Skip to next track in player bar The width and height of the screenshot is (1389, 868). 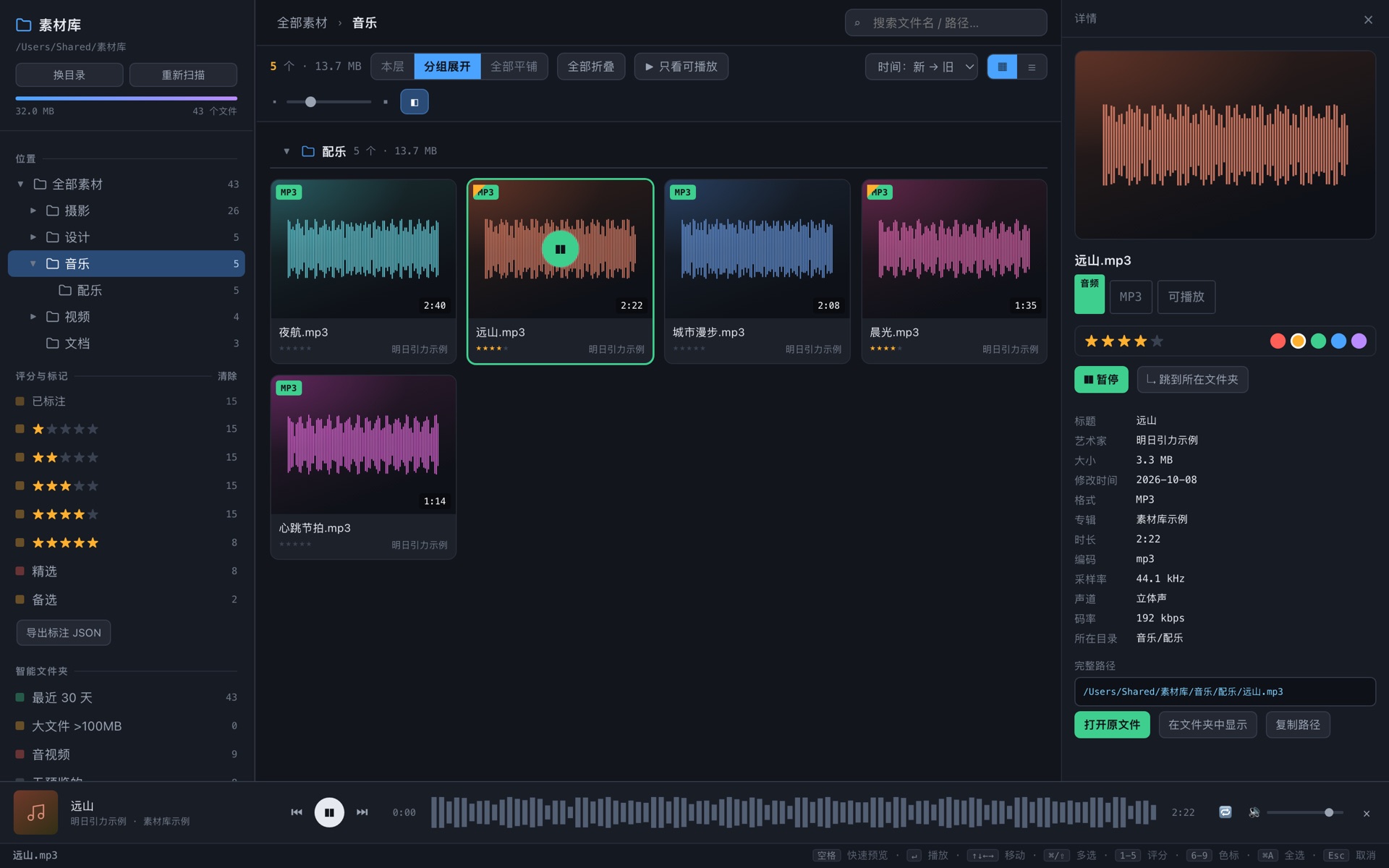pyautogui.click(x=362, y=812)
